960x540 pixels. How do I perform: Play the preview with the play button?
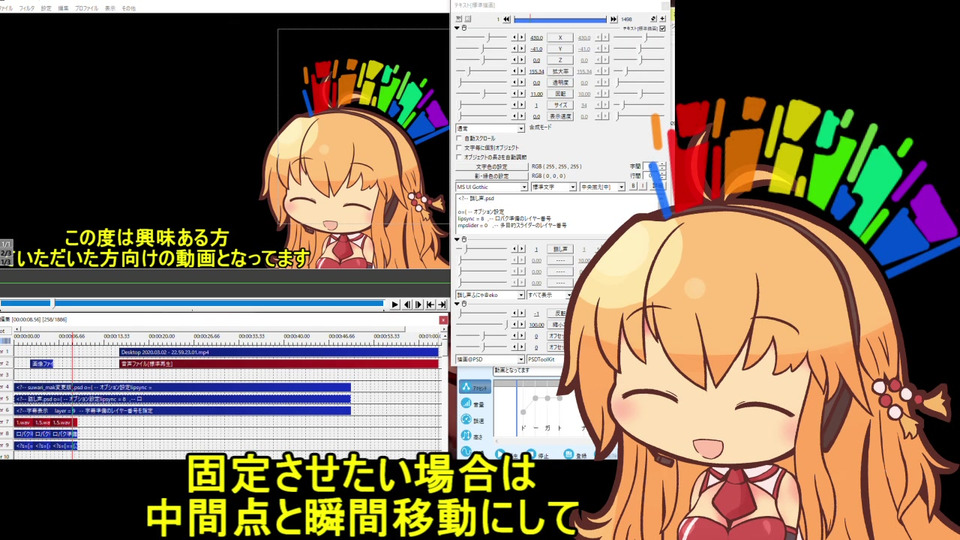click(395, 304)
